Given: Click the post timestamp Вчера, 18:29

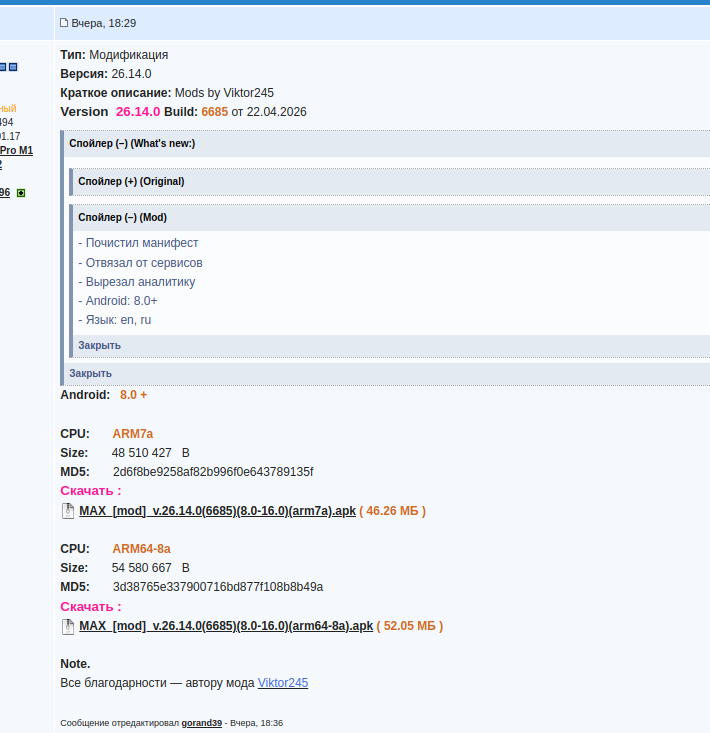Looking at the screenshot, I should coord(104,23).
